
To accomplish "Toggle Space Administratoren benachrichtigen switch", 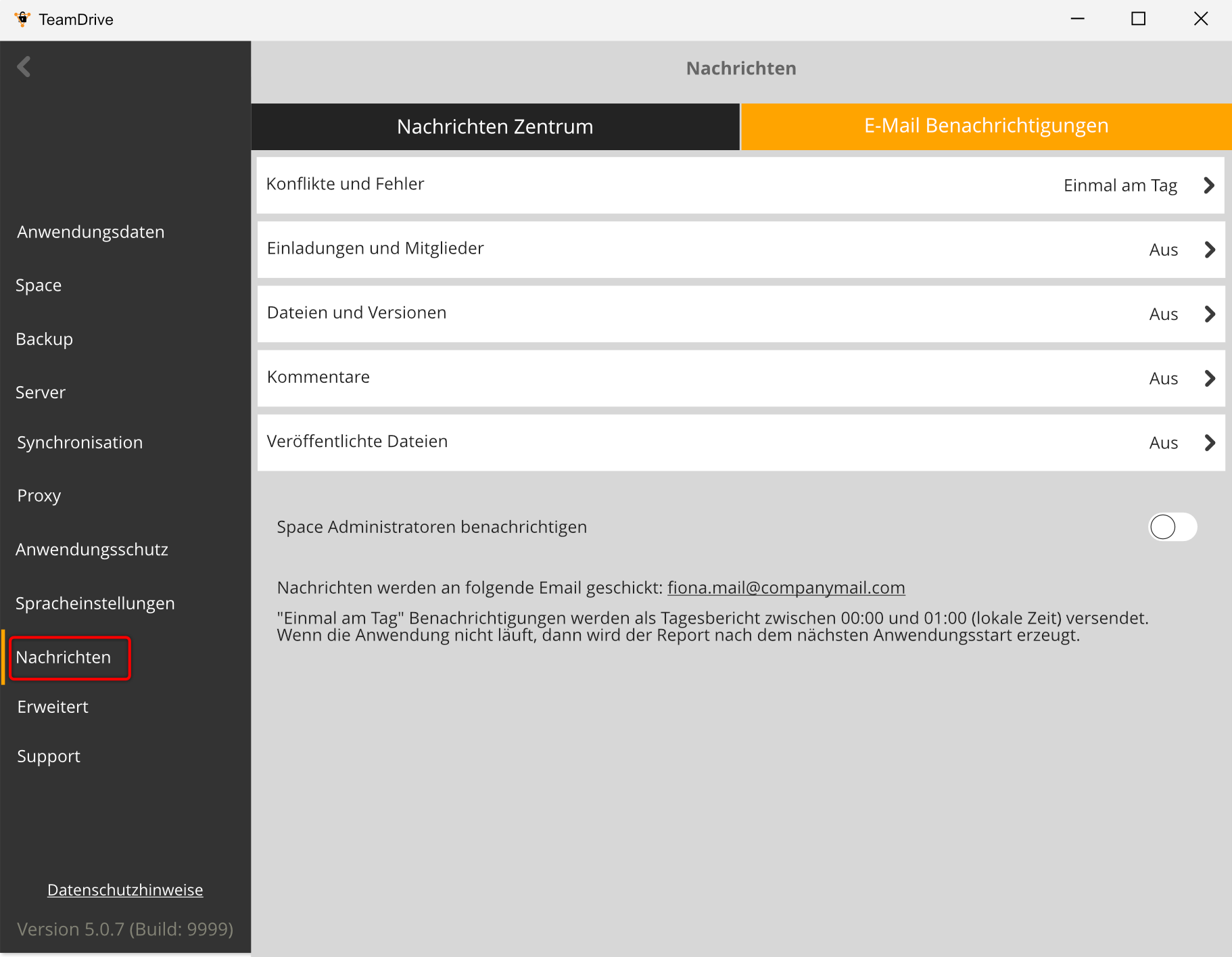I will click(1172, 527).
